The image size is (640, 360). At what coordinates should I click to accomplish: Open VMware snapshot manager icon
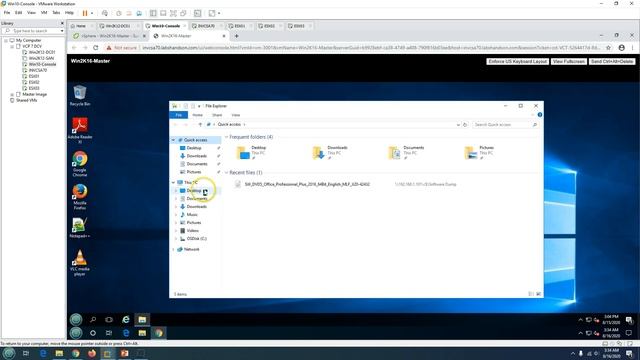[139, 13]
